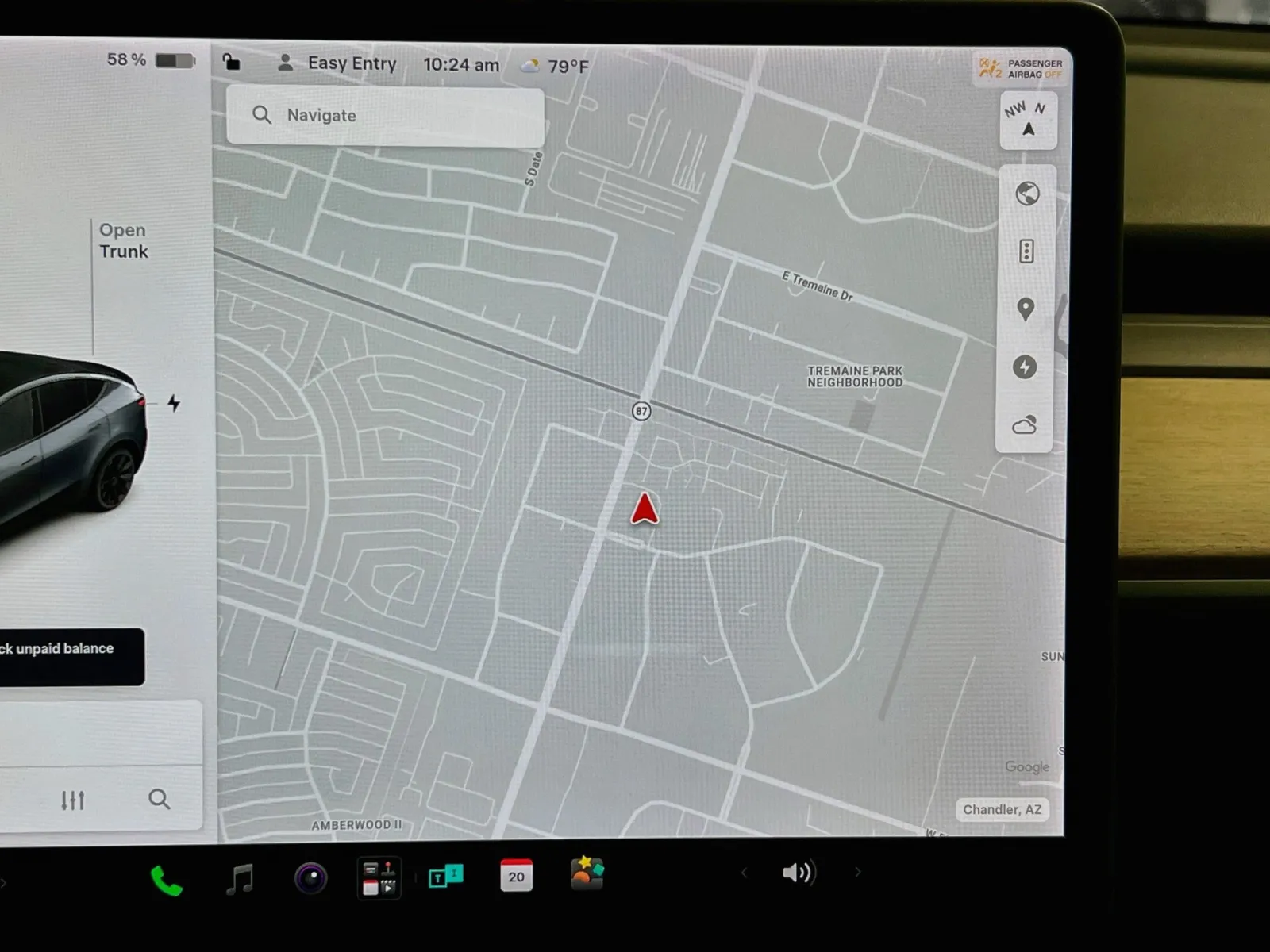Toggle satellite view globe icon

(x=1027, y=194)
